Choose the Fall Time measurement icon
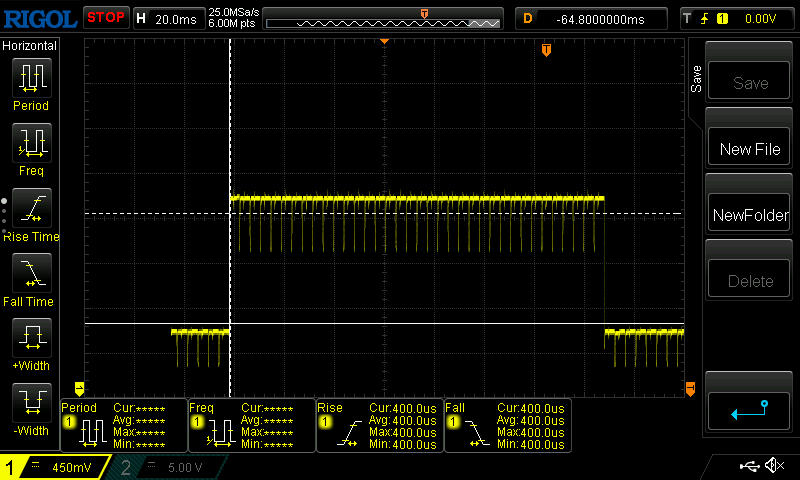The image size is (800, 480). (x=31, y=273)
